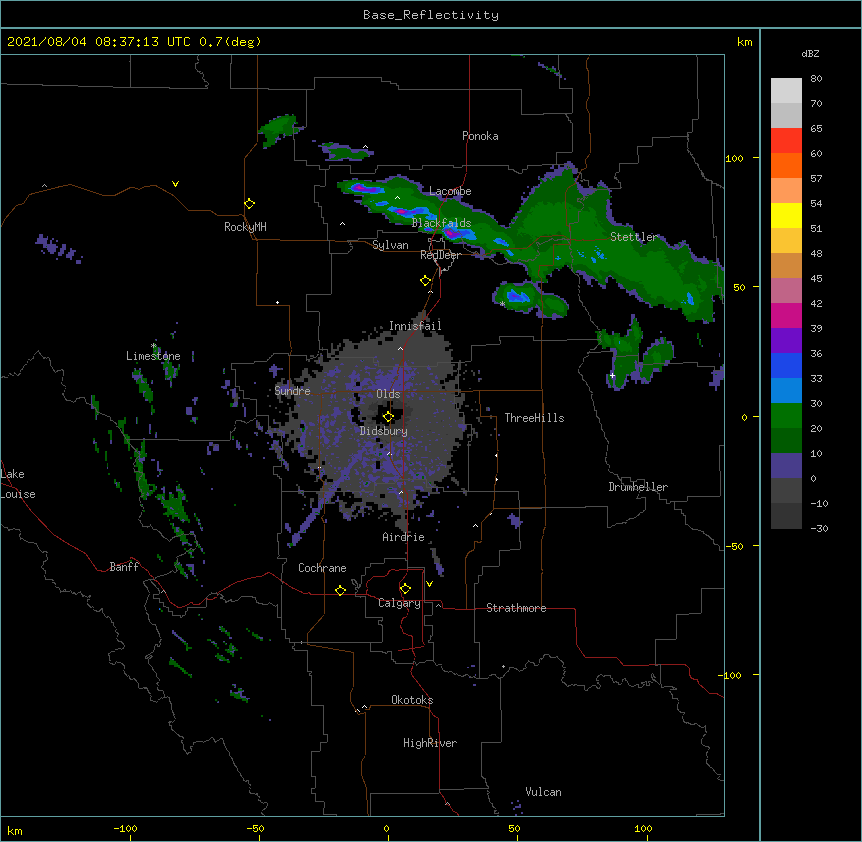Image resolution: width=862 pixels, height=842 pixels.
Task: Click the radar site marker near Olds
Action: [388, 417]
